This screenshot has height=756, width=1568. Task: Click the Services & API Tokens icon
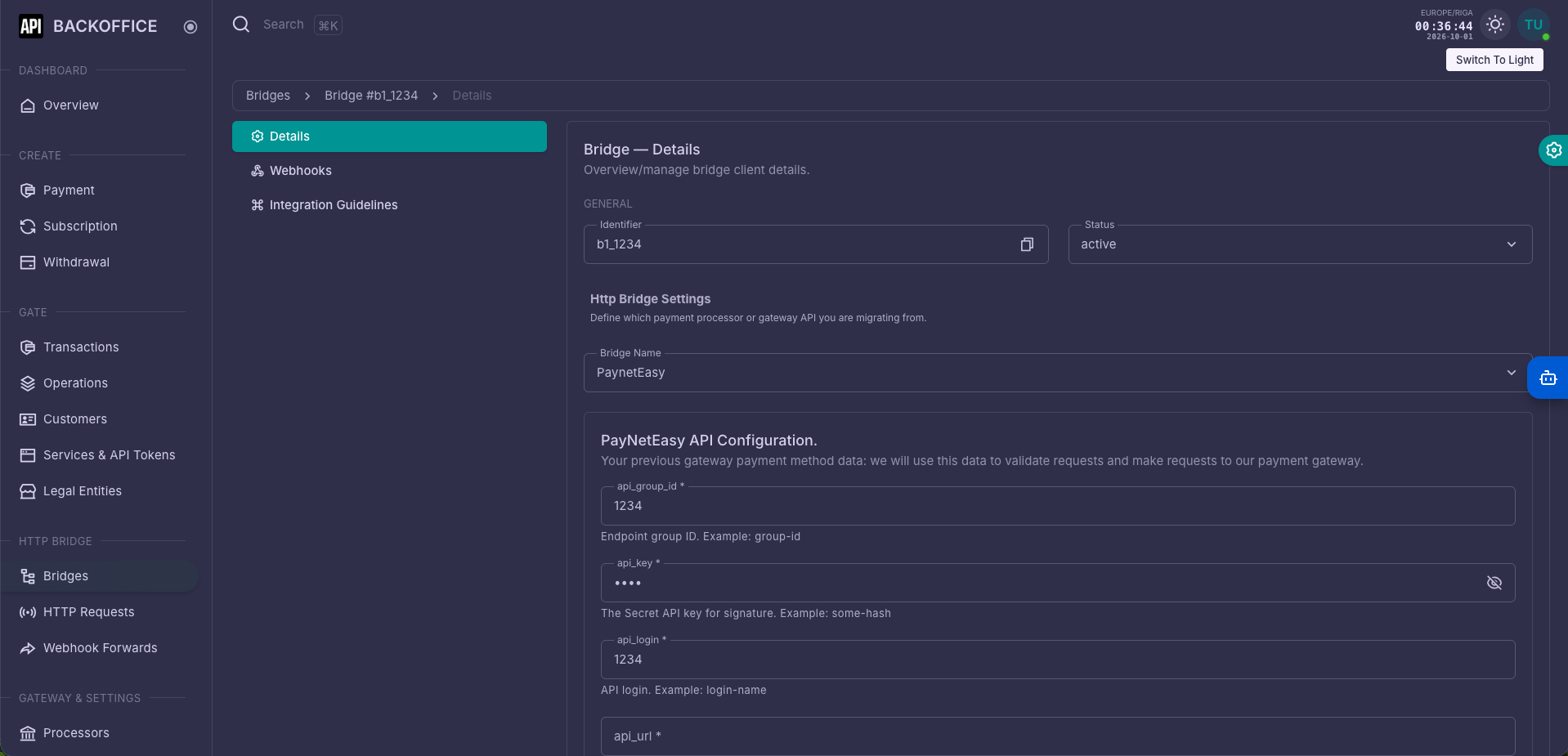(x=28, y=455)
